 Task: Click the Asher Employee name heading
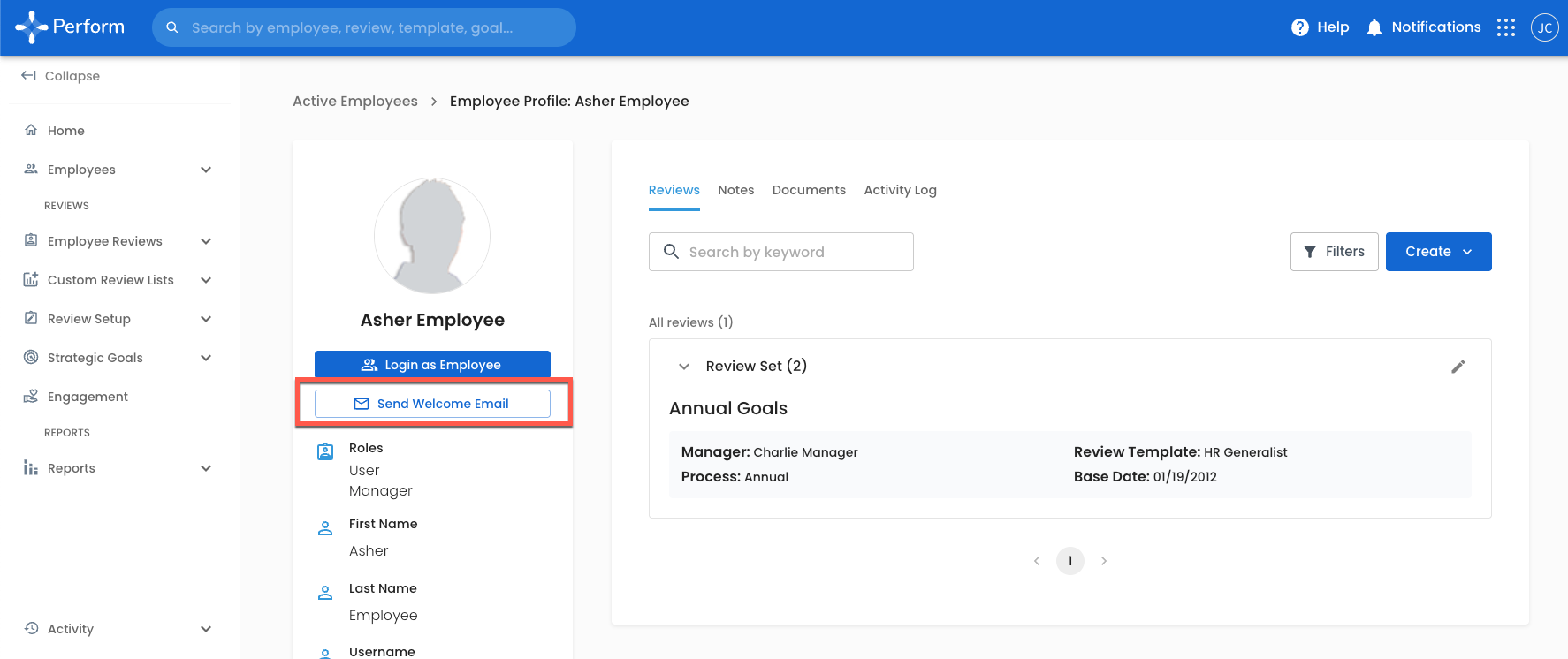pos(432,320)
